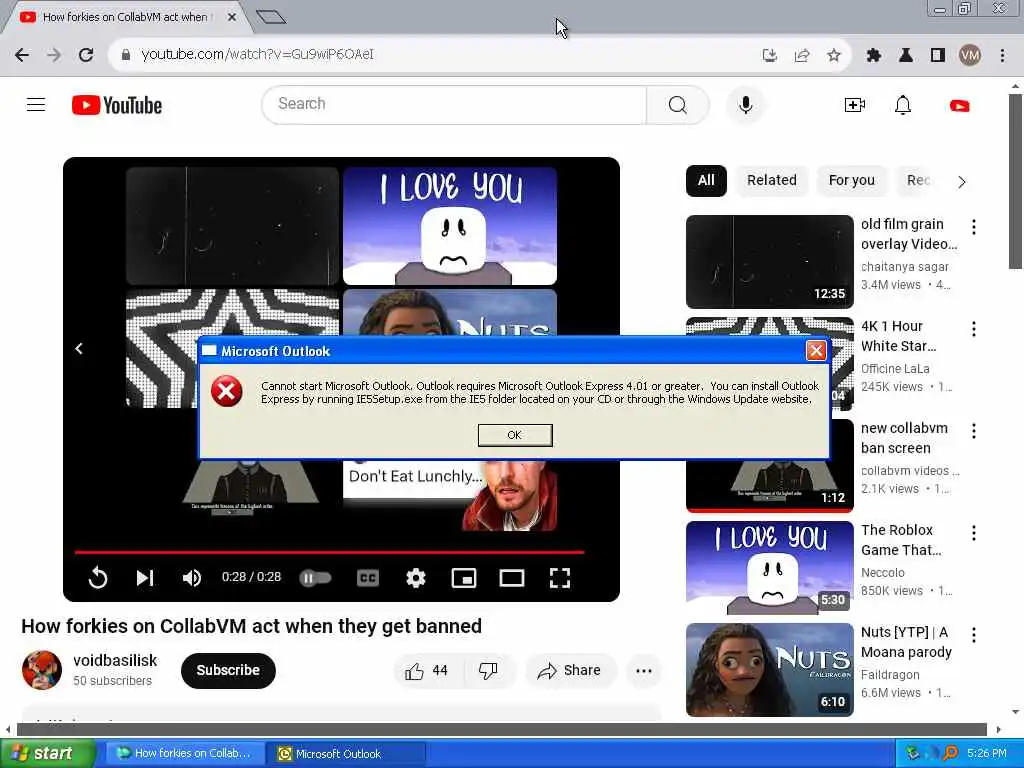This screenshot has width=1024, height=768.
Task: Open the Extensions puzzle icon
Action: [x=874, y=56]
